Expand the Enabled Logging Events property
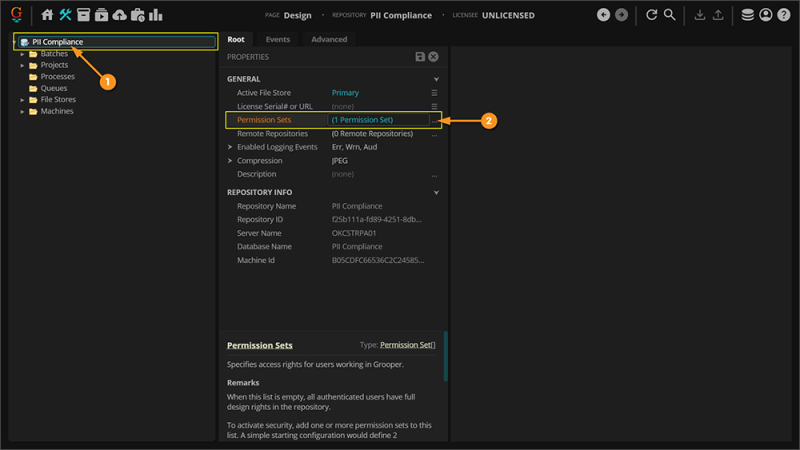Viewport: 800px width, 450px height. tap(230, 147)
